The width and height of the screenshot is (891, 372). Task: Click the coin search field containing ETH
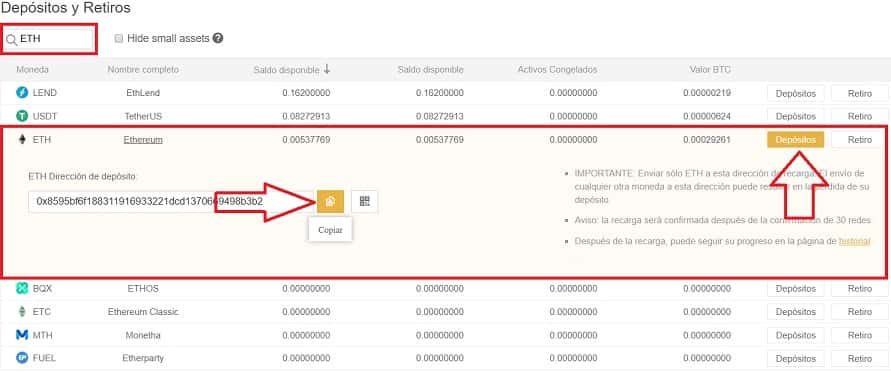tap(48, 39)
